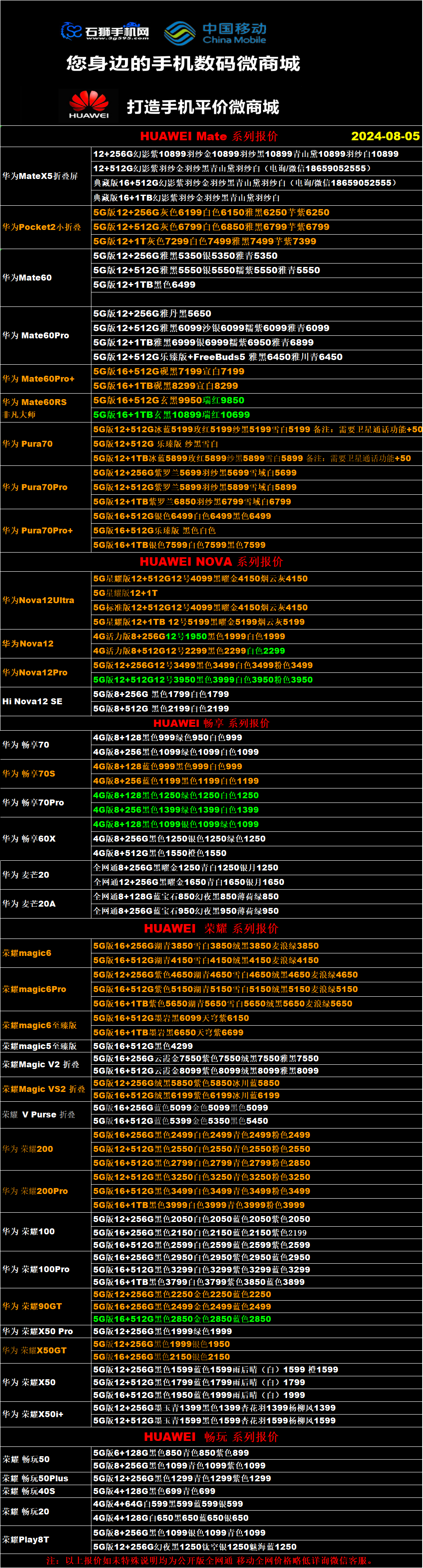Click the Hi Nova12 SE model label
This screenshot has width=423, height=1568.
(32, 701)
